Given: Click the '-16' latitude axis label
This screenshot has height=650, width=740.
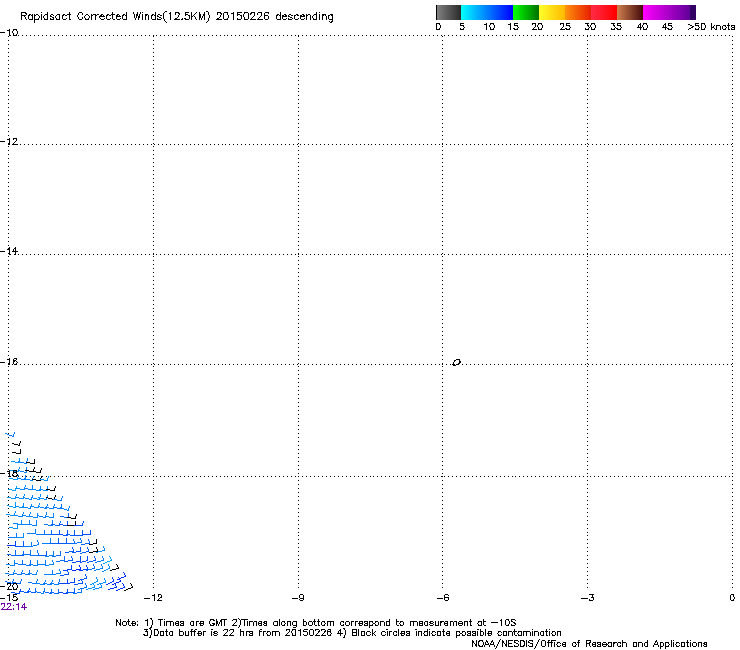Looking at the screenshot, I should [x=9, y=362].
